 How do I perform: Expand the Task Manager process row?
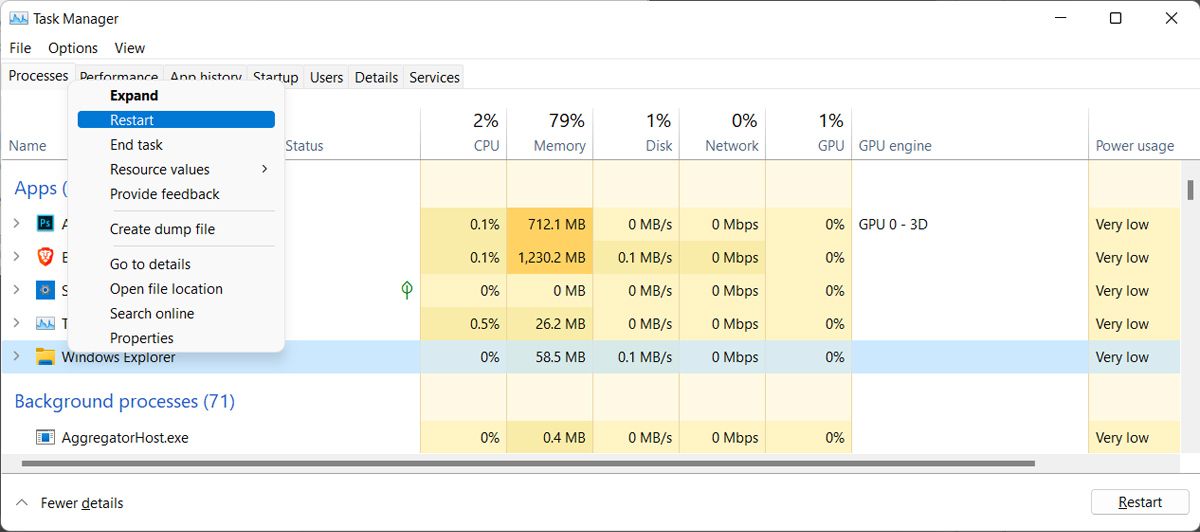pos(16,323)
